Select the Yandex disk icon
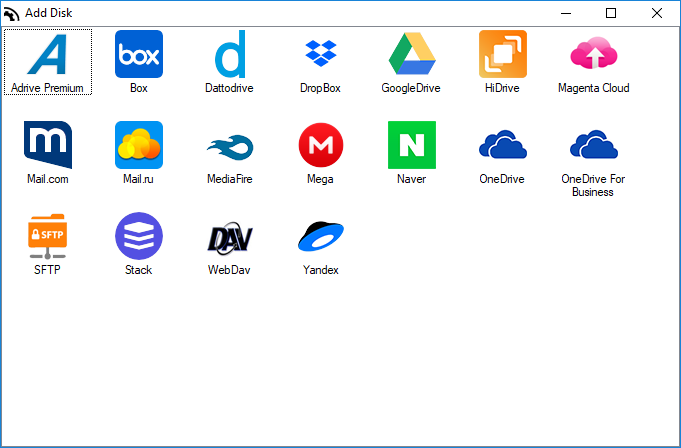This screenshot has width=681, height=448. pyautogui.click(x=321, y=236)
